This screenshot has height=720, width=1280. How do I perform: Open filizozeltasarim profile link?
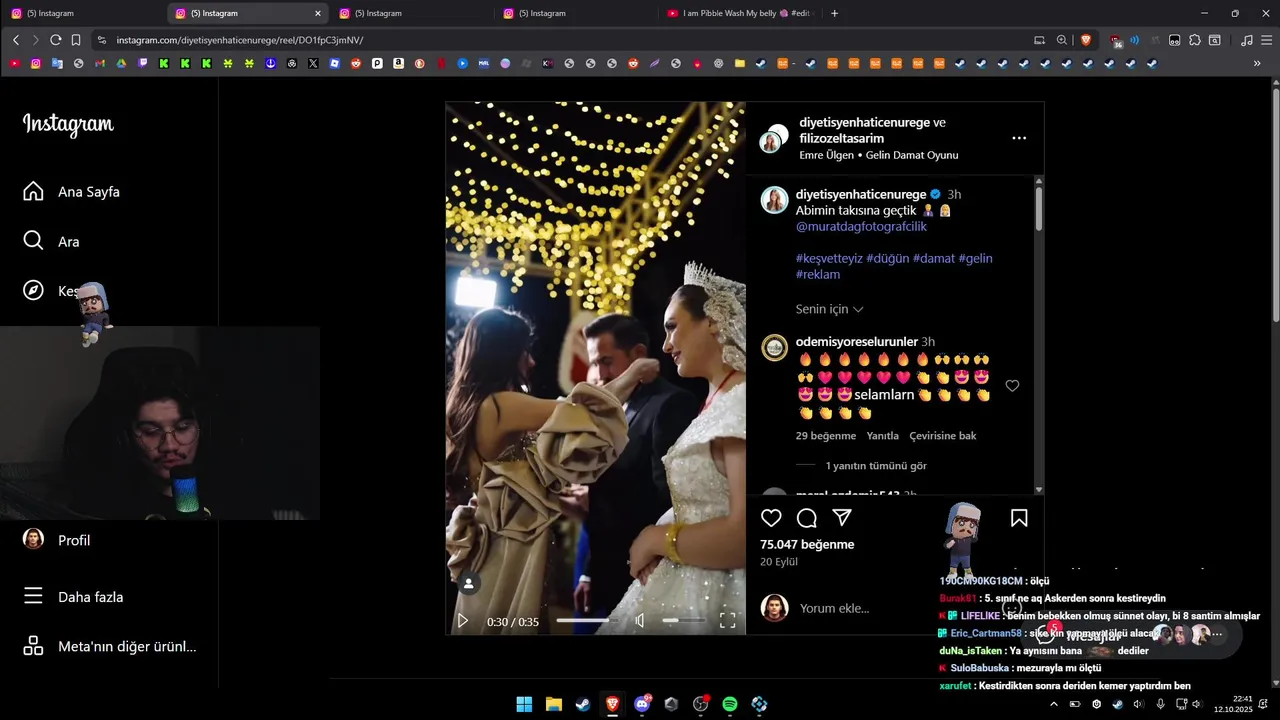click(842, 138)
